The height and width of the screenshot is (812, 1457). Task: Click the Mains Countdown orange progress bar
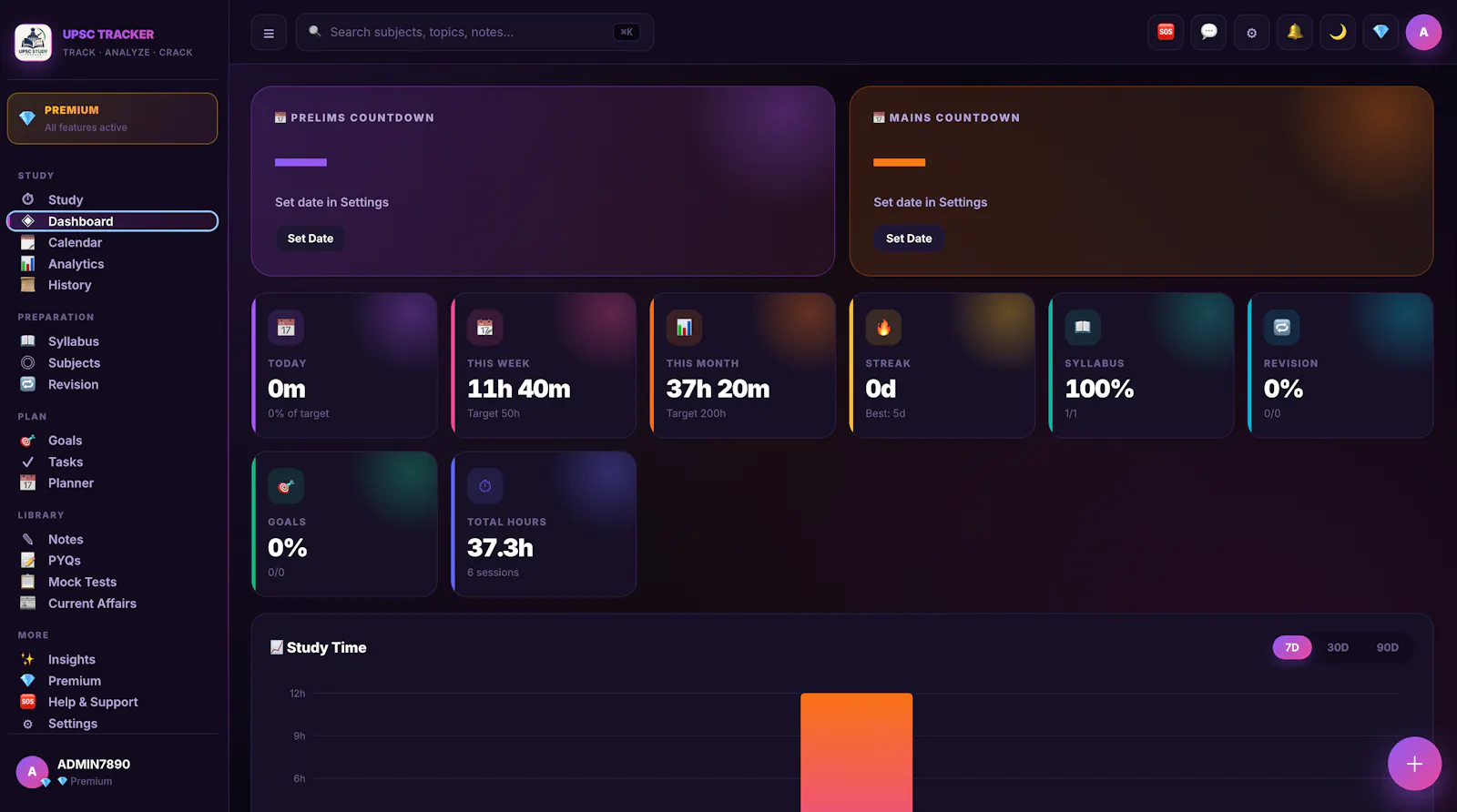click(899, 163)
